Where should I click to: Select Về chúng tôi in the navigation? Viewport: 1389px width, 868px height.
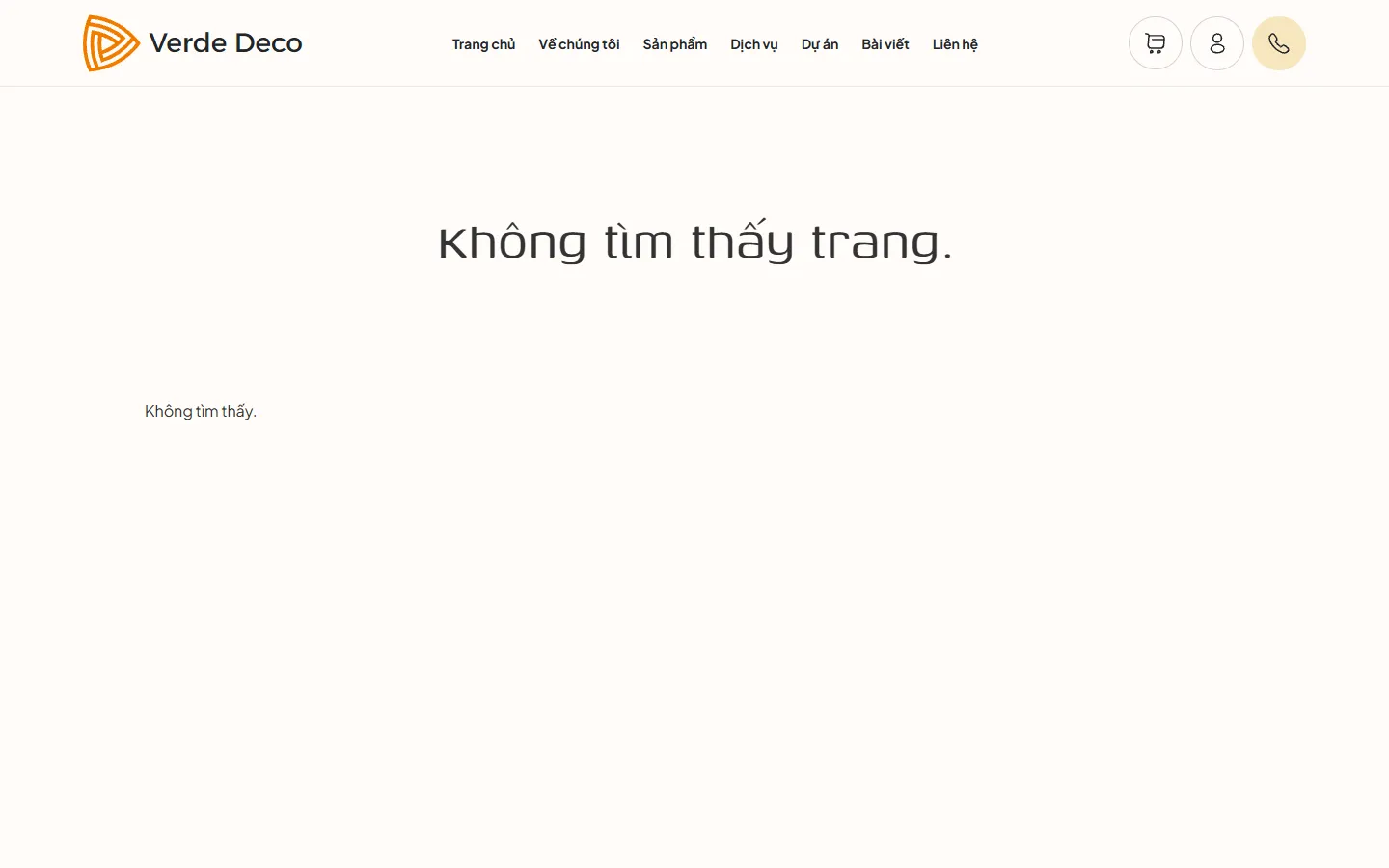tap(579, 43)
